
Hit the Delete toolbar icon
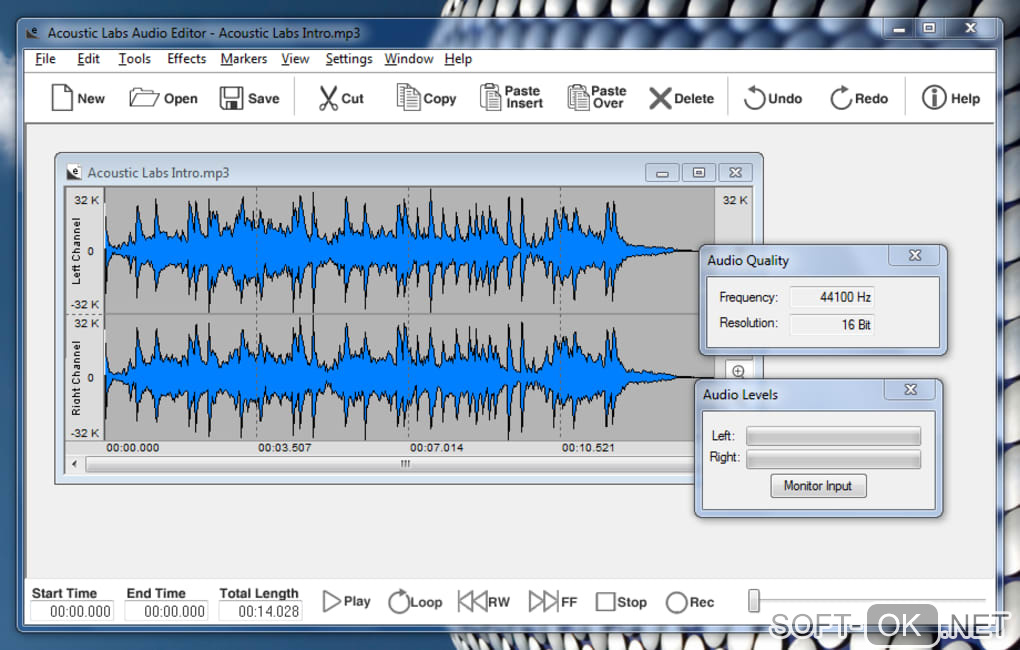pyautogui.click(x=660, y=98)
